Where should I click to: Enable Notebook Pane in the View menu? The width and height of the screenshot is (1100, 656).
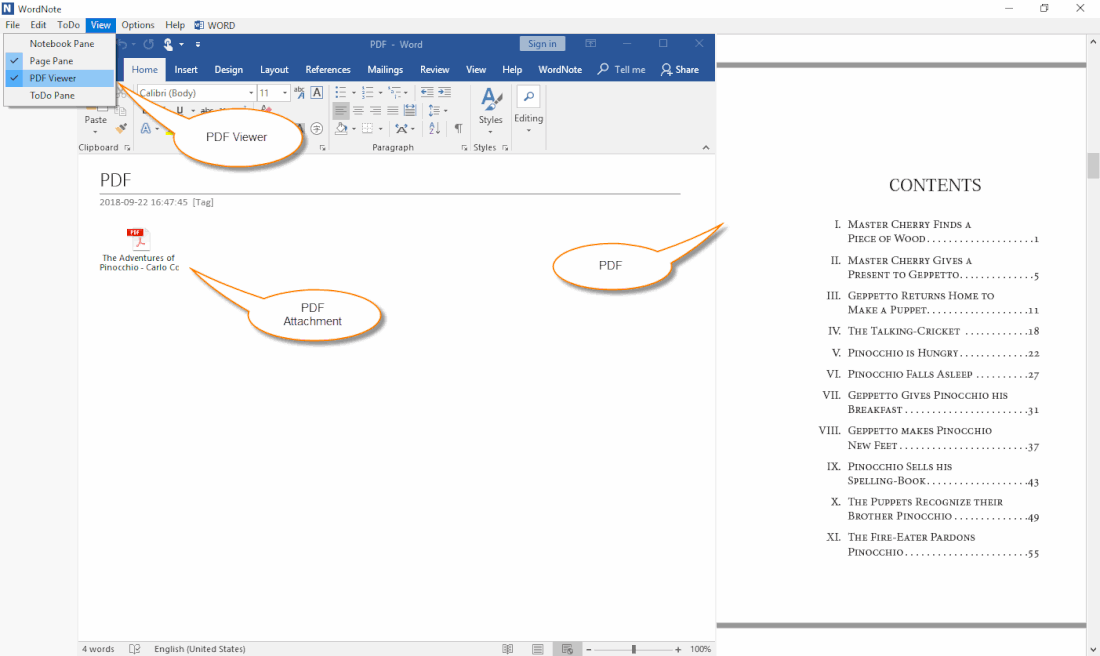[x=60, y=43]
